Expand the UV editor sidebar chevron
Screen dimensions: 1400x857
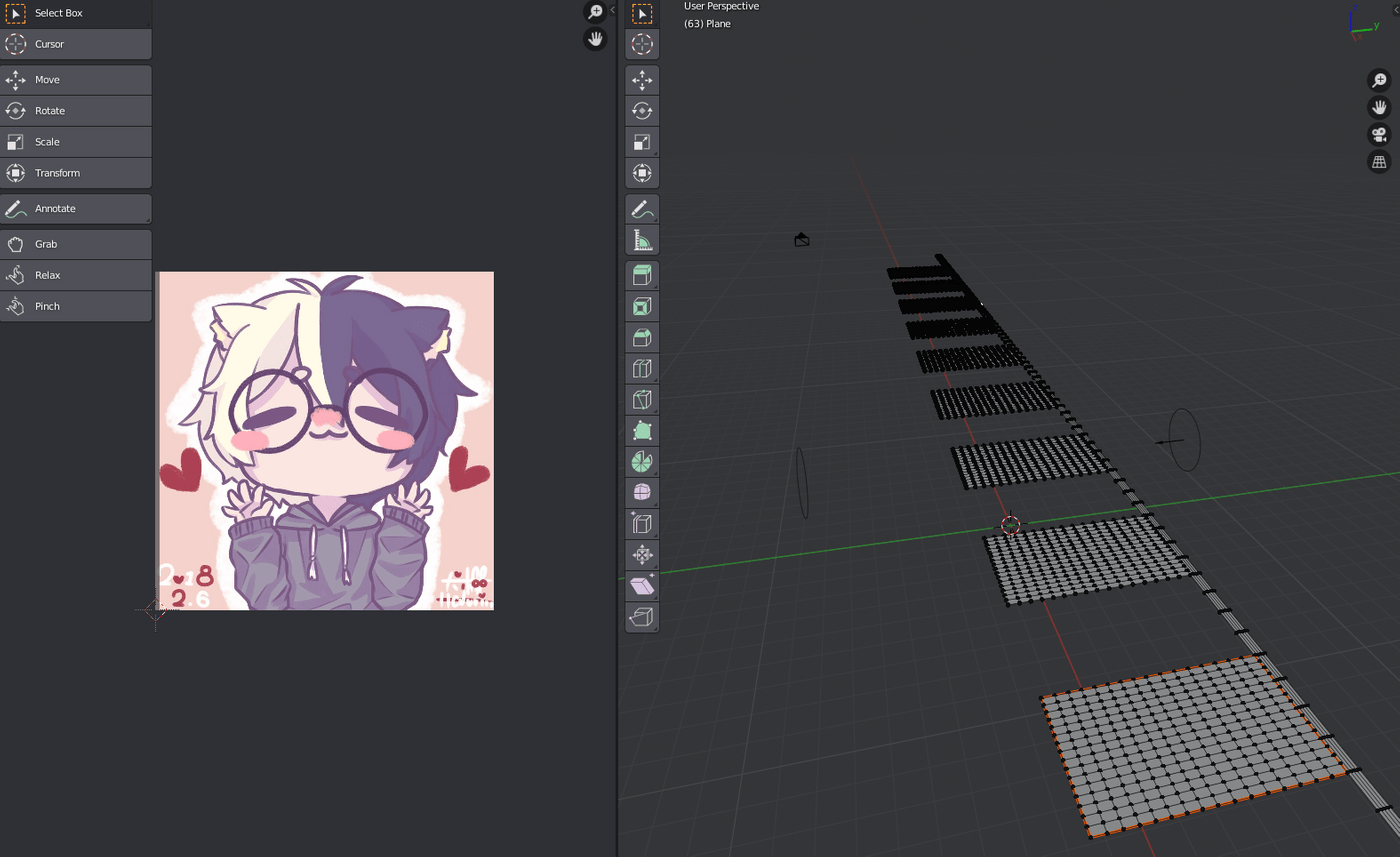tap(612, 10)
